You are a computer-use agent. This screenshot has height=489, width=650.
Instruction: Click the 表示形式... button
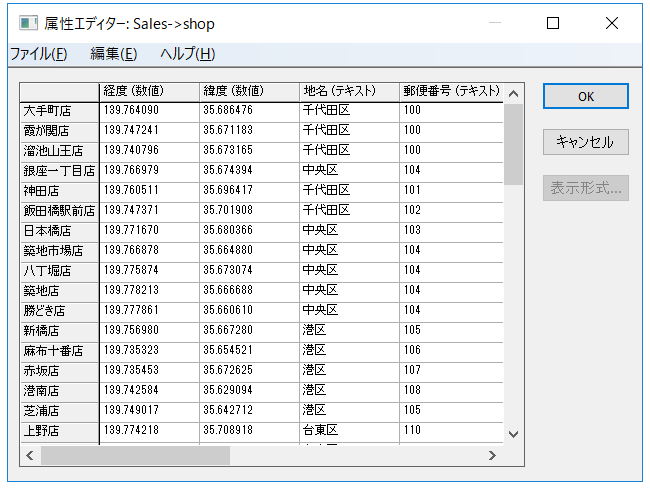pyautogui.click(x=586, y=188)
